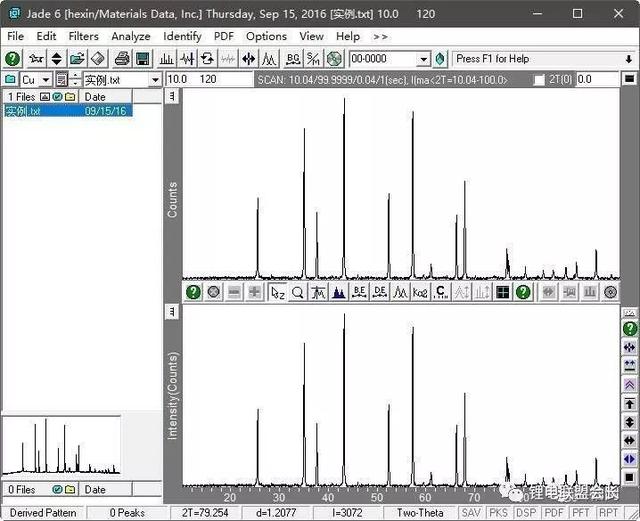Screen dimensions: 640x521
Task: Click the 2T=79.254 status bar value
Action: [205, 513]
